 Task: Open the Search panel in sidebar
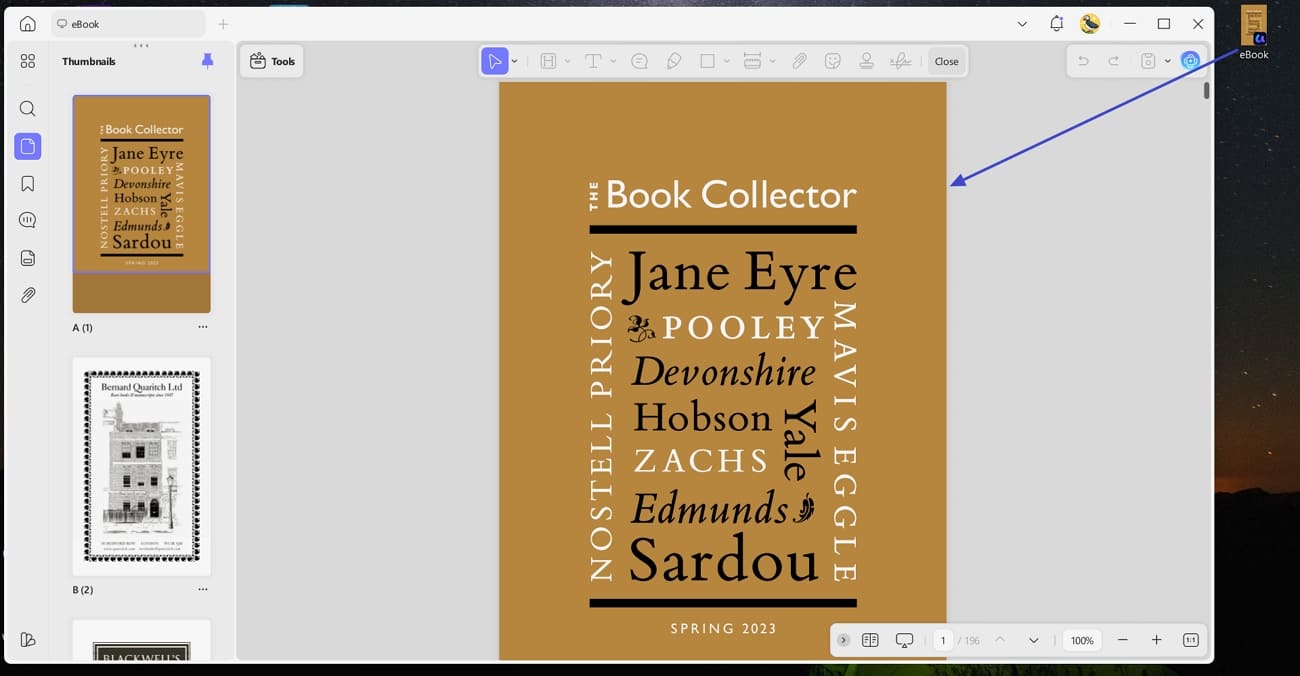point(28,109)
